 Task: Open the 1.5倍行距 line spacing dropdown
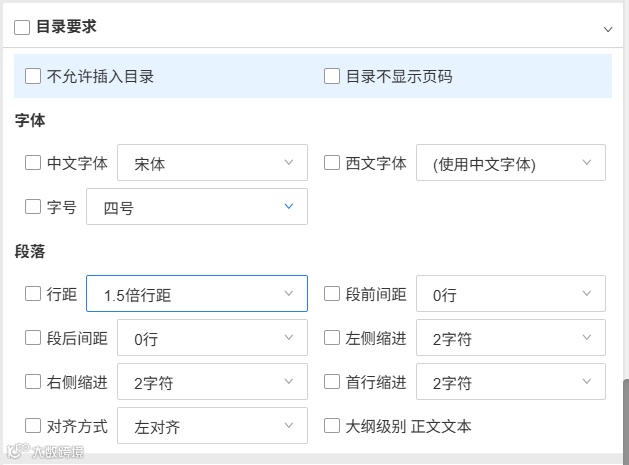coord(196,294)
